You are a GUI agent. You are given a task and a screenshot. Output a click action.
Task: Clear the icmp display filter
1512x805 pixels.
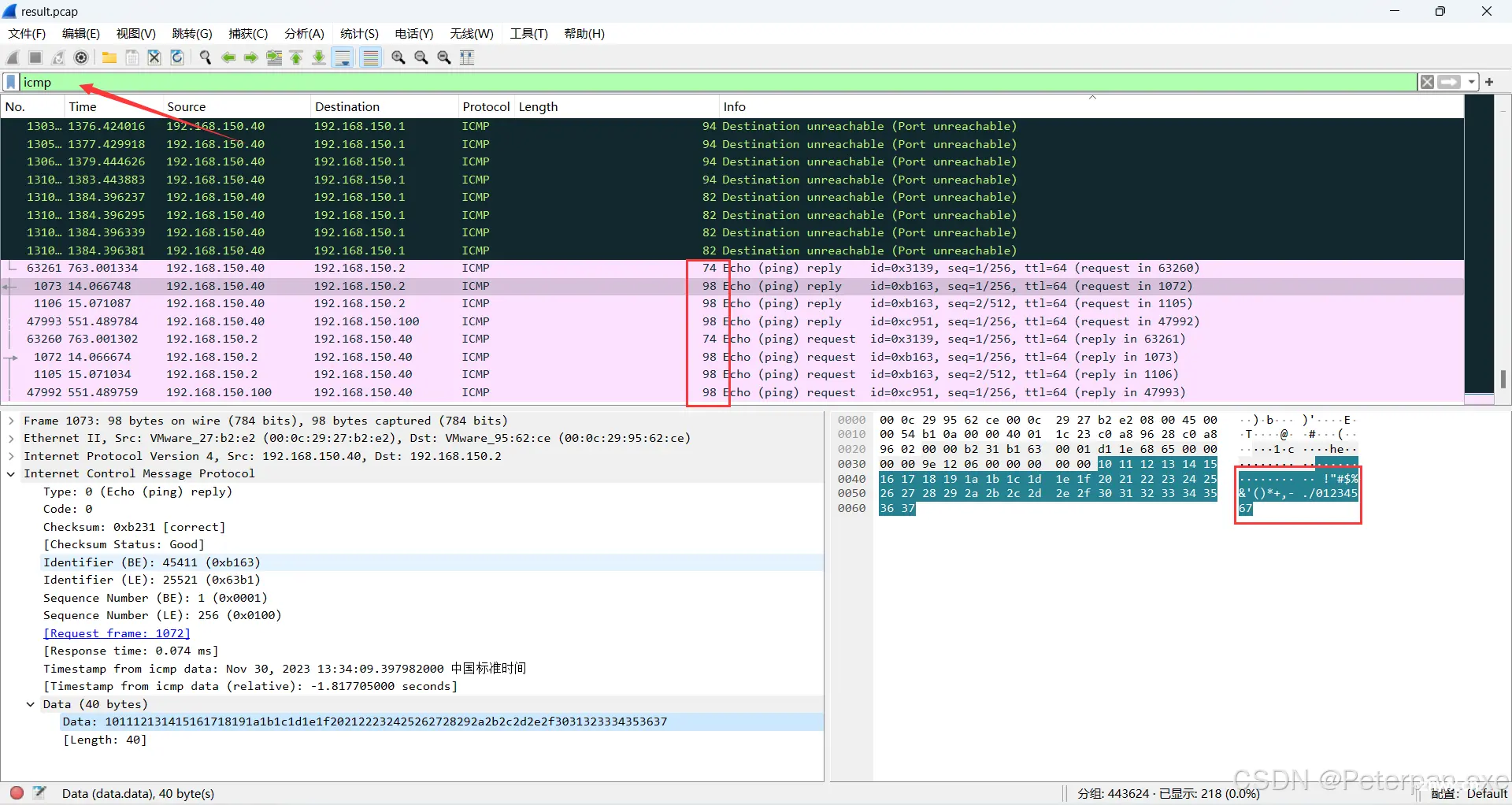click(1427, 82)
